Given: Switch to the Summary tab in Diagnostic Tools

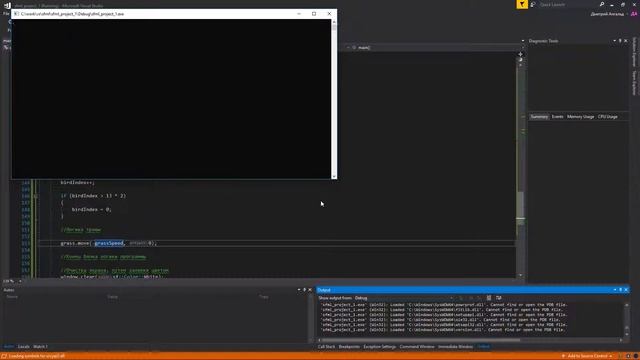Looking at the screenshot, I should (539, 117).
